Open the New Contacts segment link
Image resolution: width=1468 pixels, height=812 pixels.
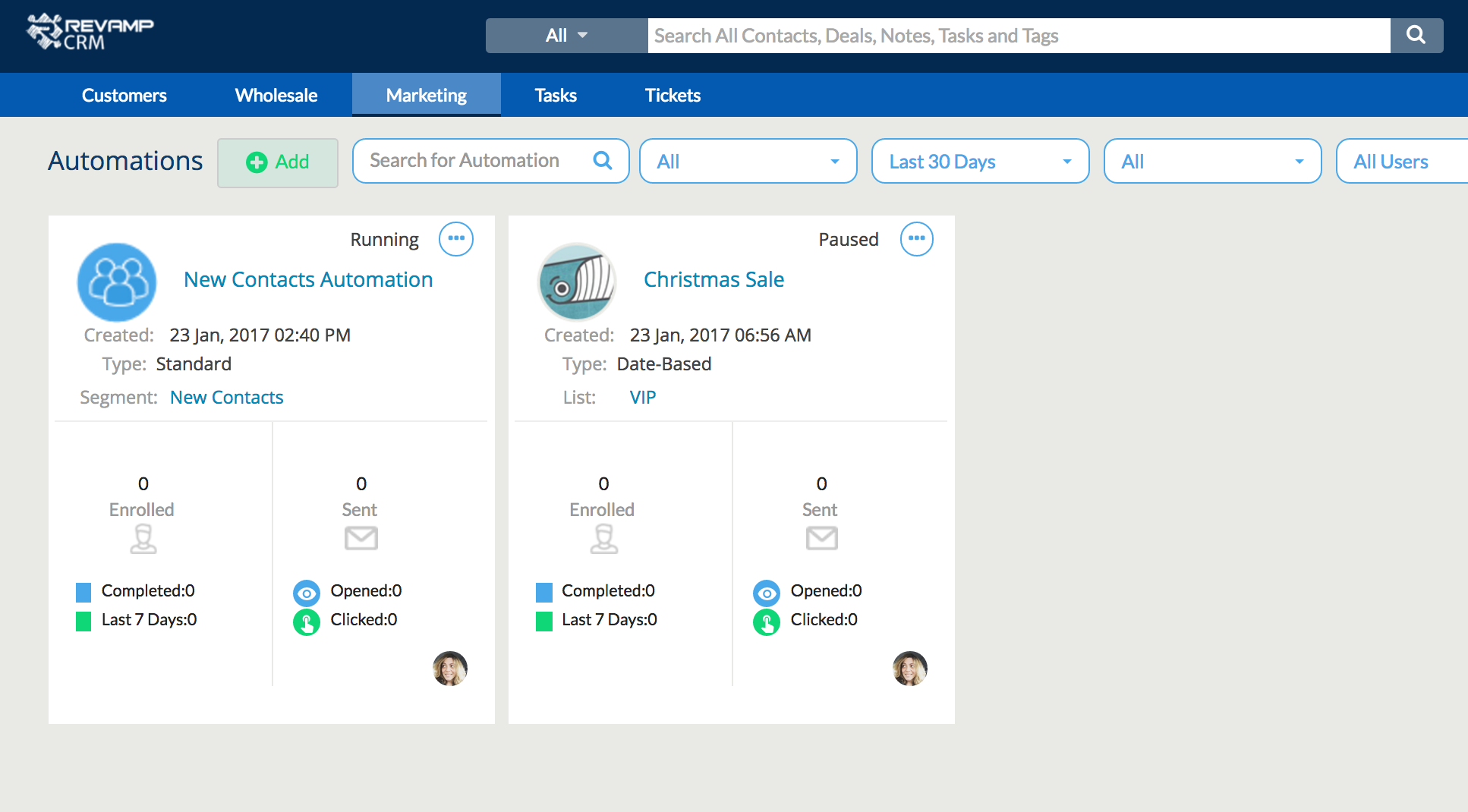click(227, 397)
